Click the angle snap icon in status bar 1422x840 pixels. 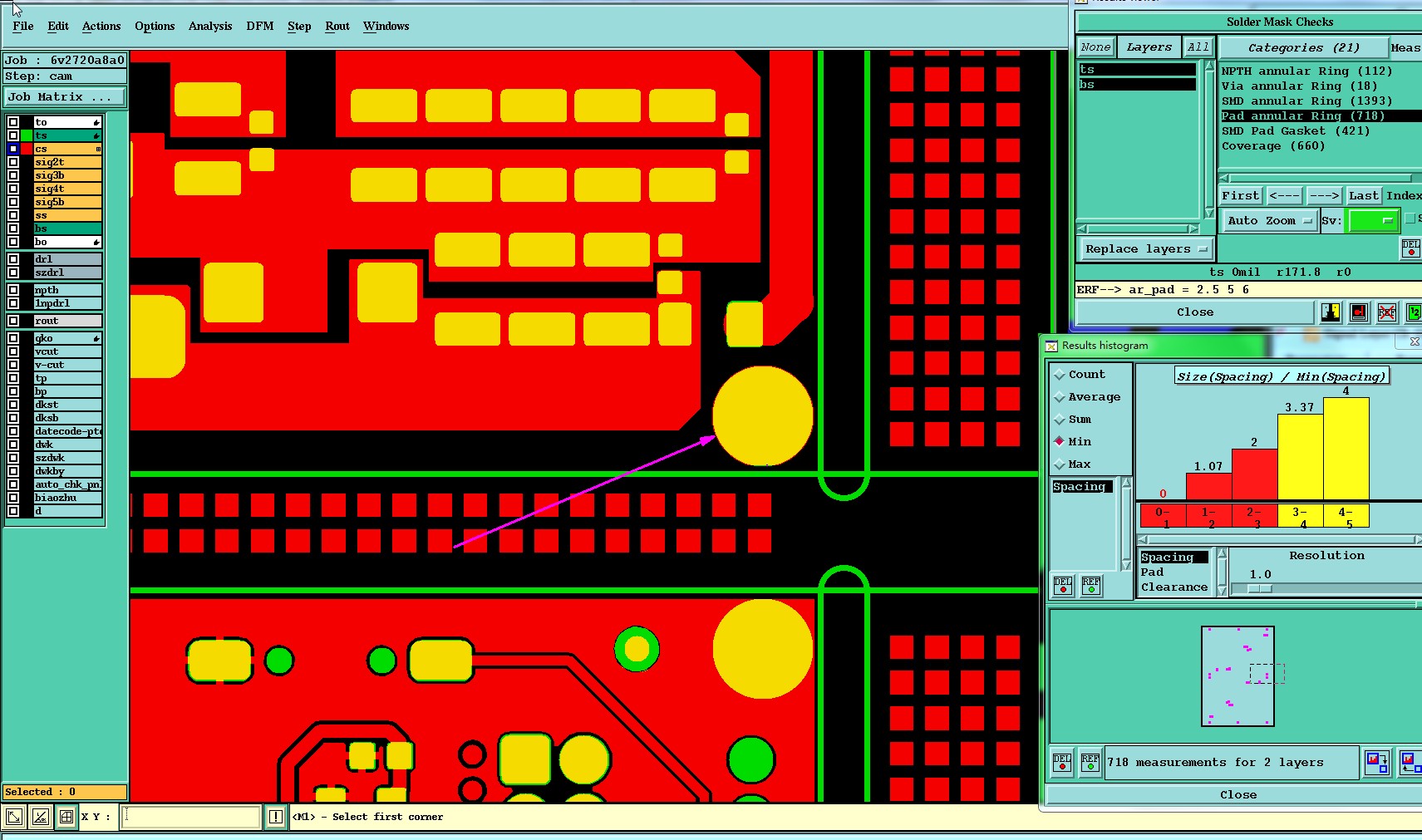(x=40, y=817)
